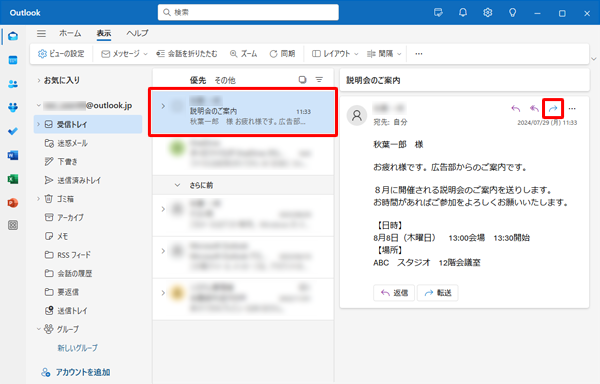Image resolution: width=600 pixels, height=384 pixels.
Task: Click the 転送 forward button below message
Action: (437, 293)
